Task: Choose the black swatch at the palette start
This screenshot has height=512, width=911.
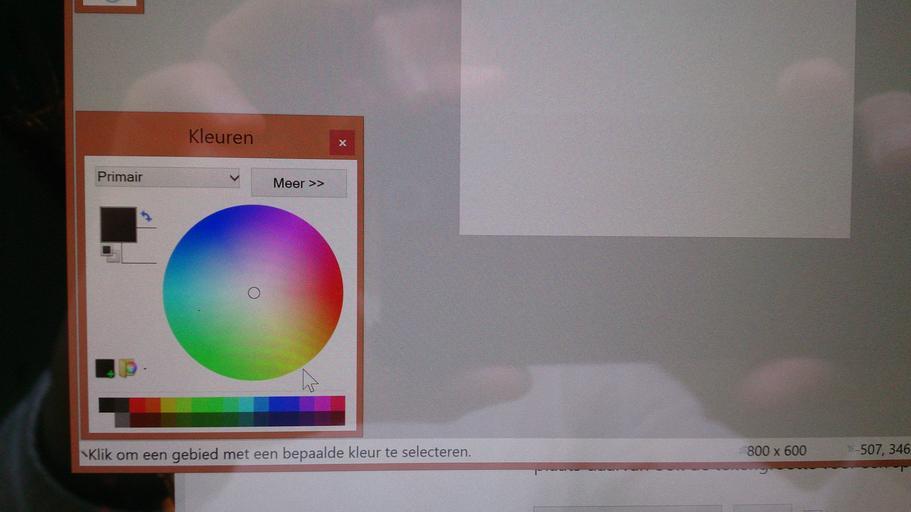Action: point(106,404)
